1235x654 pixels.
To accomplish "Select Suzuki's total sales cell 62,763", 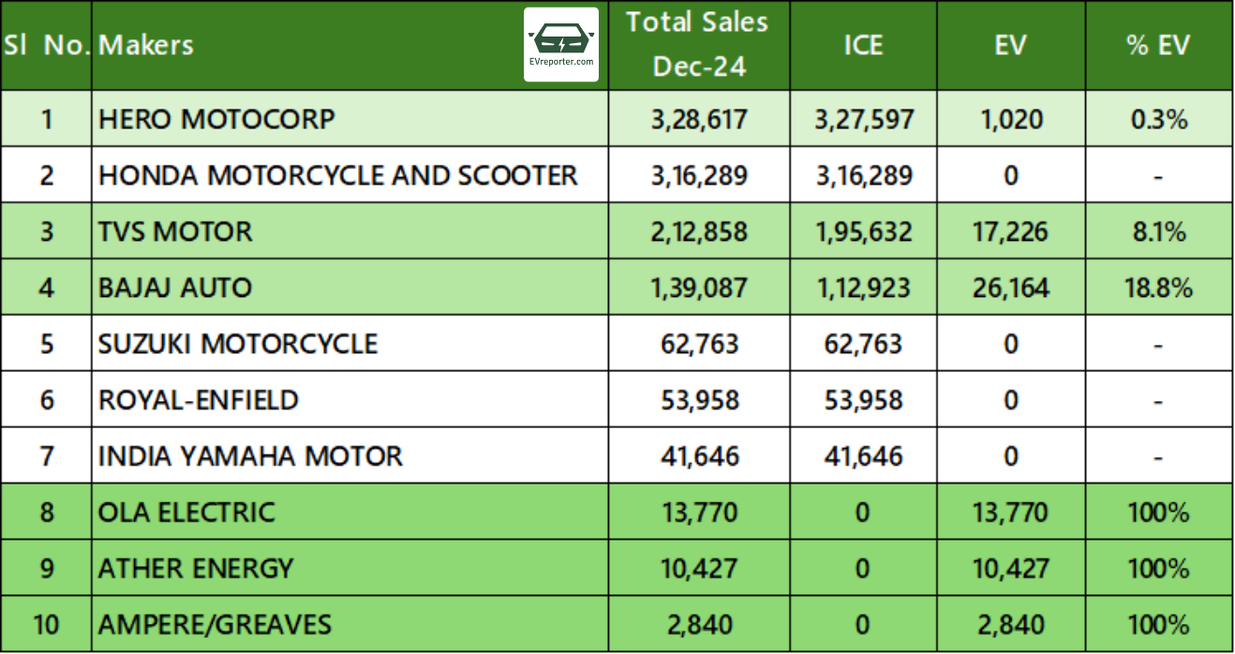I will (698, 343).
